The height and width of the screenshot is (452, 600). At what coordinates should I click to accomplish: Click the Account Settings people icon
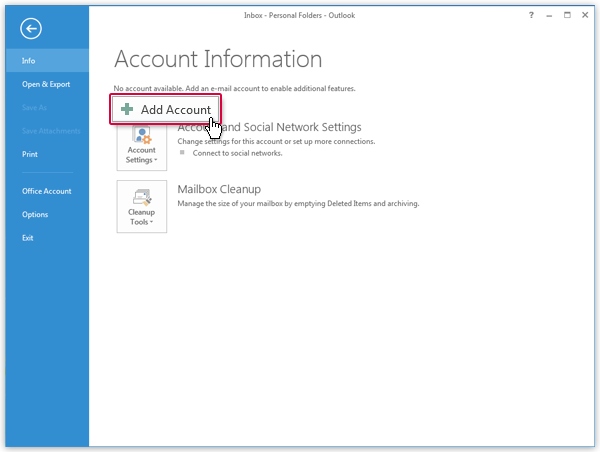coord(141,136)
